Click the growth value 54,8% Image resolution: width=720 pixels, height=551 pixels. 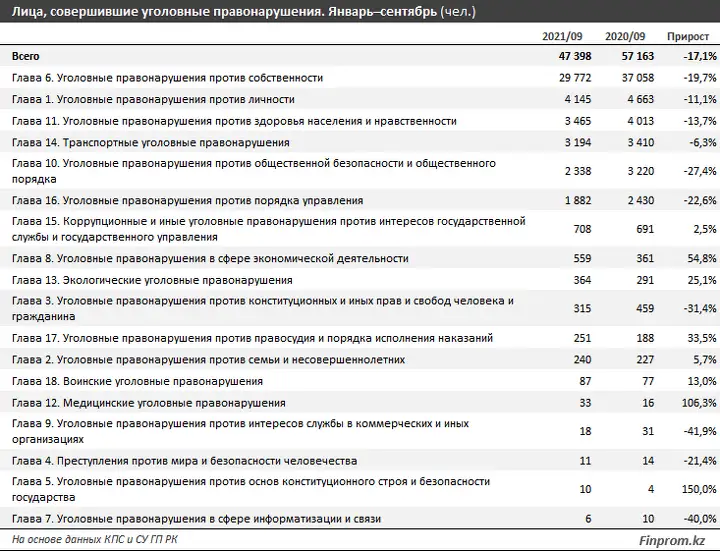[702, 259]
